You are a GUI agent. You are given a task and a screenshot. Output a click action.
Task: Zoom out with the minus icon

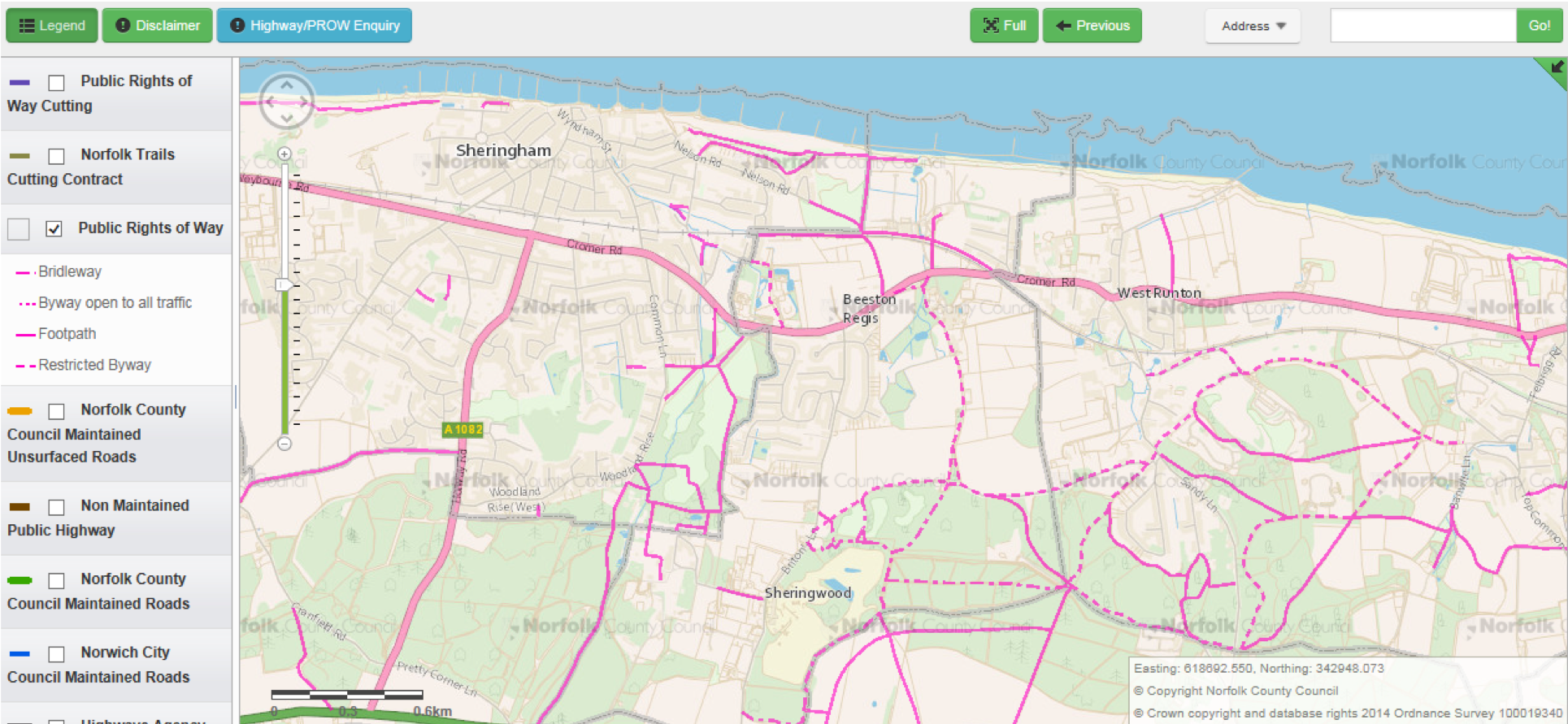click(x=284, y=444)
